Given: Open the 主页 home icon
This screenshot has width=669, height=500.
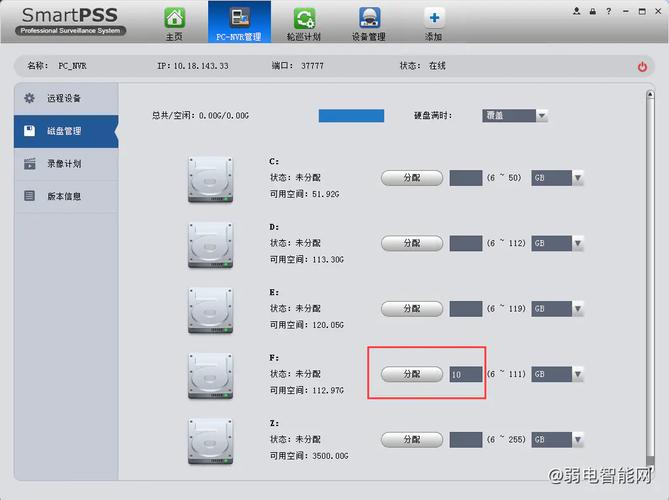Looking at the screenshot, I should pyautogui.click(x=175, y=18).
